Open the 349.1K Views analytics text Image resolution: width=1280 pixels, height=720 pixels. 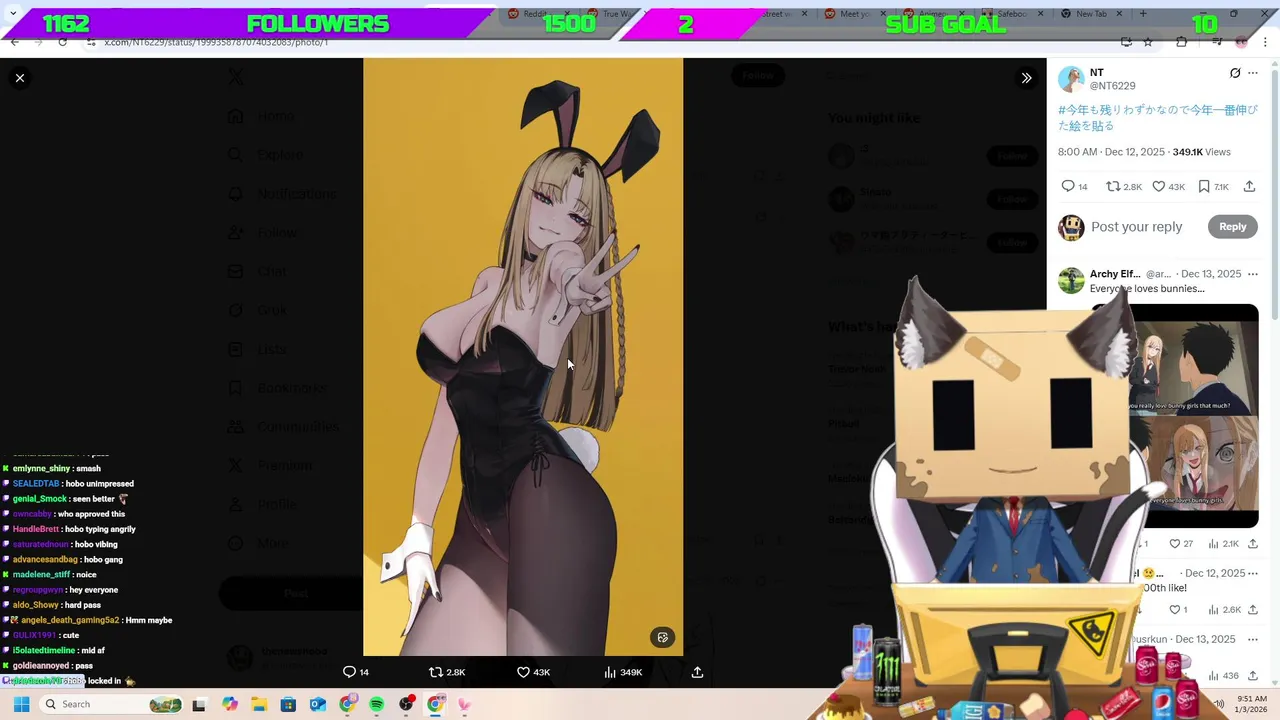1201,152
